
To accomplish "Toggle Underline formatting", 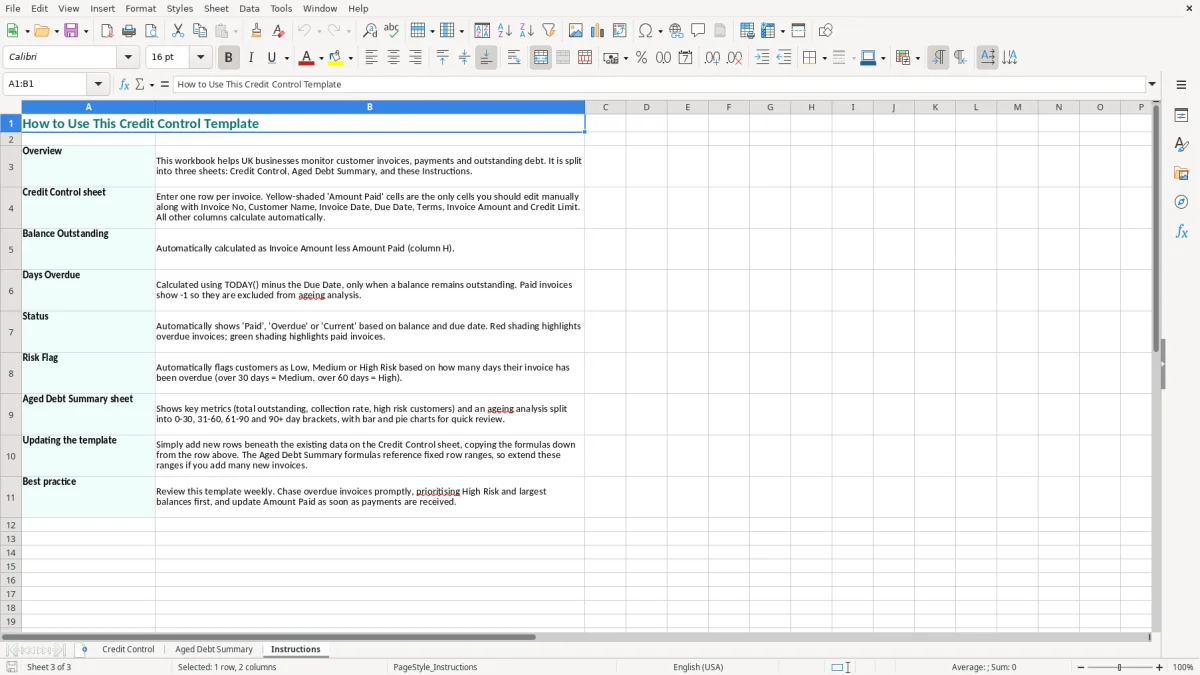I will 272,58.
